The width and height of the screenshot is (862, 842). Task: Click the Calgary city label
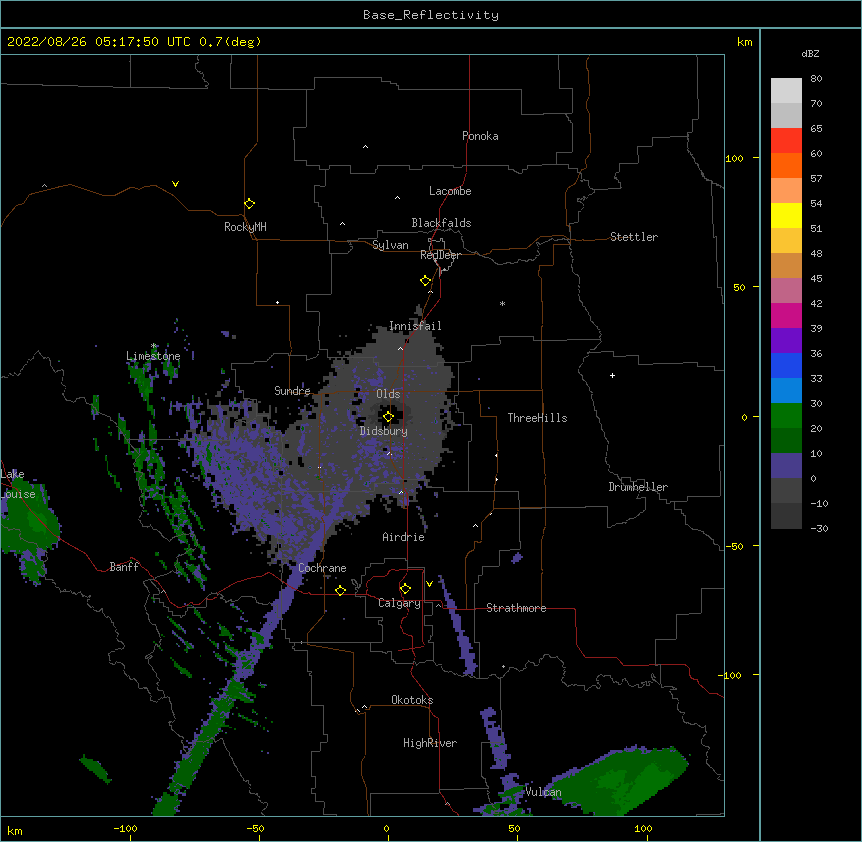click(399, 603)
